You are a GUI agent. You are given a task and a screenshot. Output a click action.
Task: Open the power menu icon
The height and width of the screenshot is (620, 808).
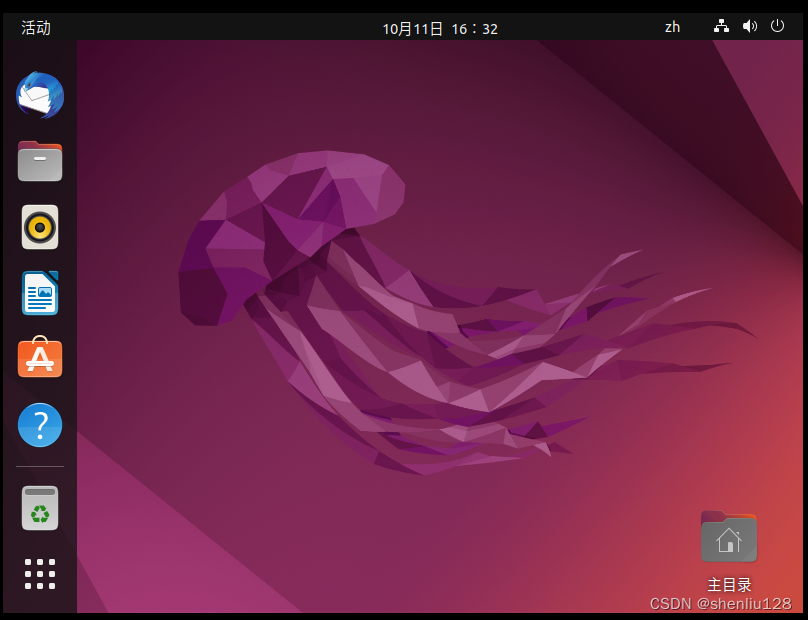pyautogui.click(x=777, y=26)
